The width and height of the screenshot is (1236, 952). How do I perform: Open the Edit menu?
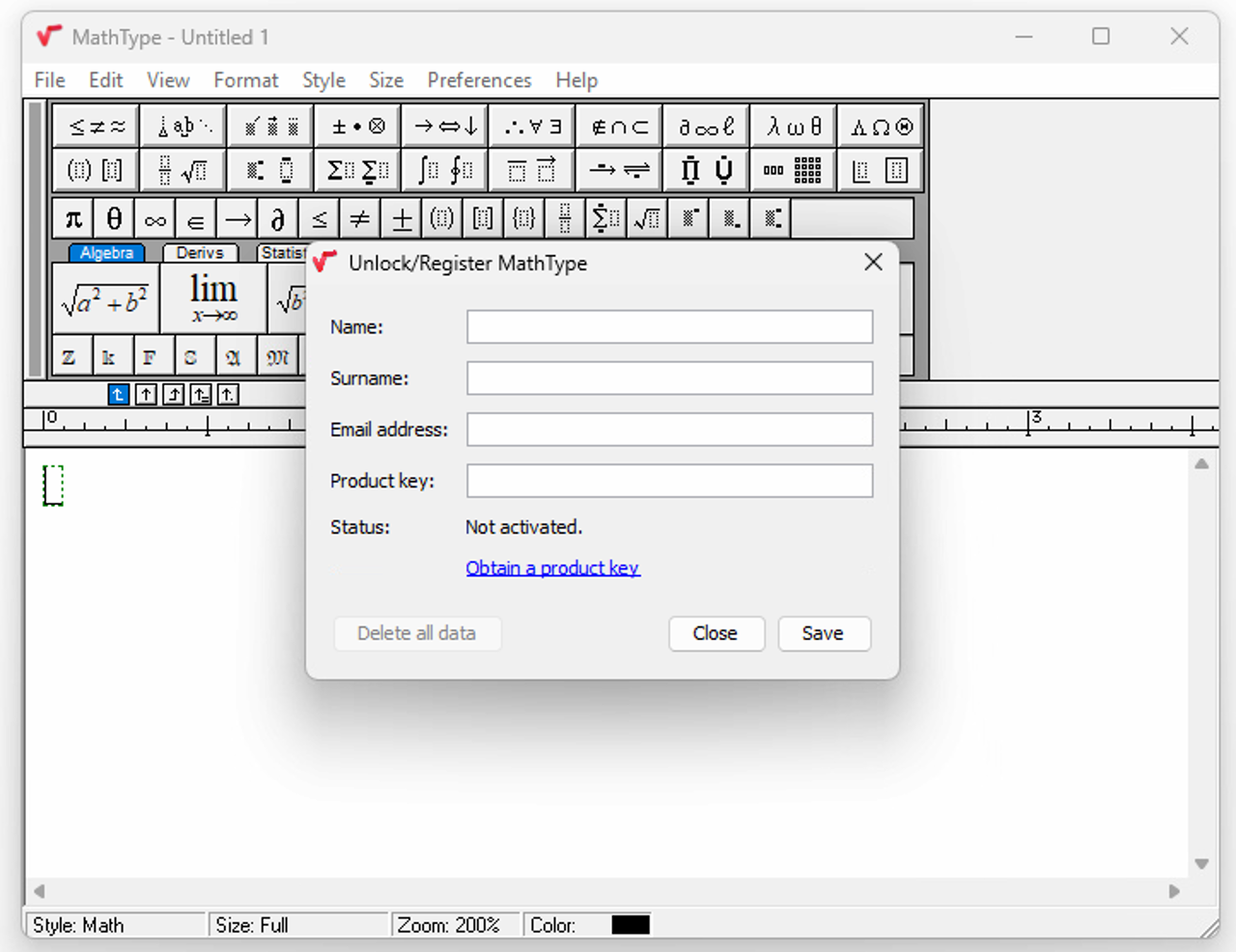(105, 80)
